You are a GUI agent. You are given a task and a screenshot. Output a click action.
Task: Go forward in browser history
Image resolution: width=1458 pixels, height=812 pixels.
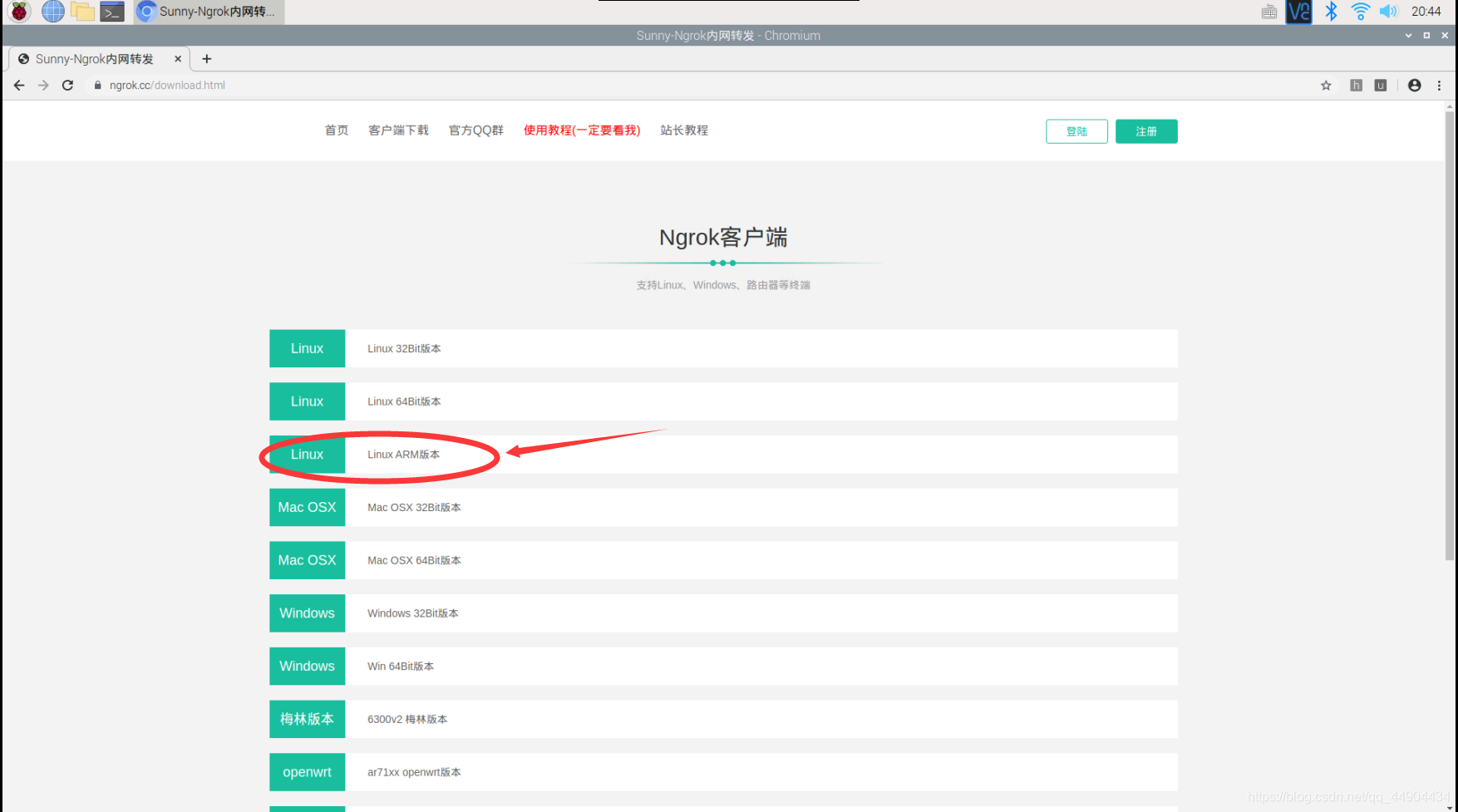[x=43, y=85]
